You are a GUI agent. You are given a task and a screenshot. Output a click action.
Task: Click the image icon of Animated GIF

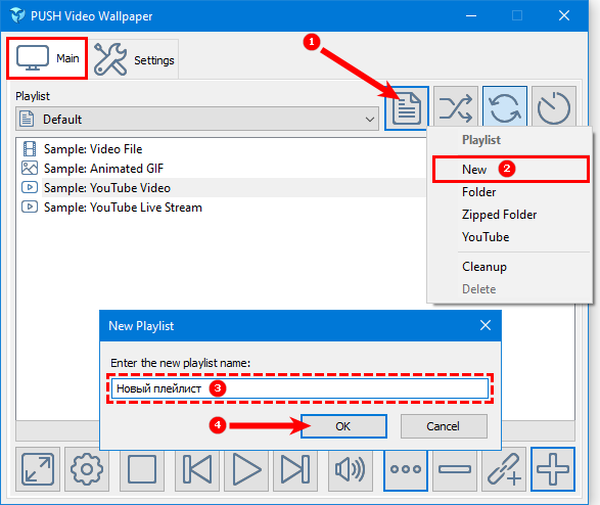pos(29,168)
